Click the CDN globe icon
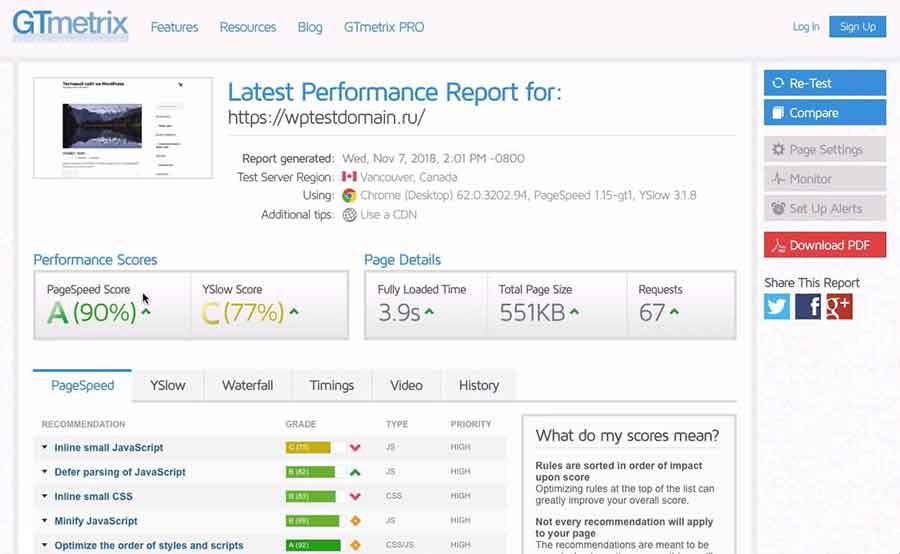Viewport: 900px width, 554px height. click(x=350, y=215)
